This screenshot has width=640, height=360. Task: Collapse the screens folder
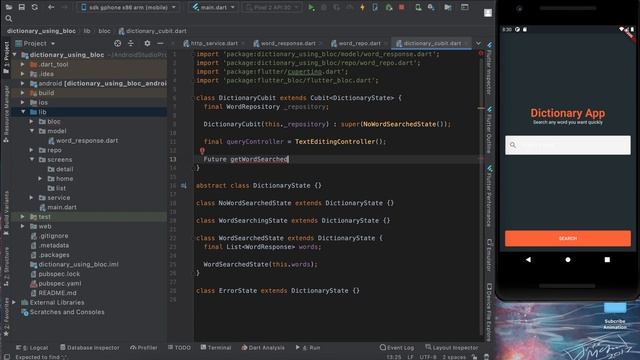(x=31, y=160)
